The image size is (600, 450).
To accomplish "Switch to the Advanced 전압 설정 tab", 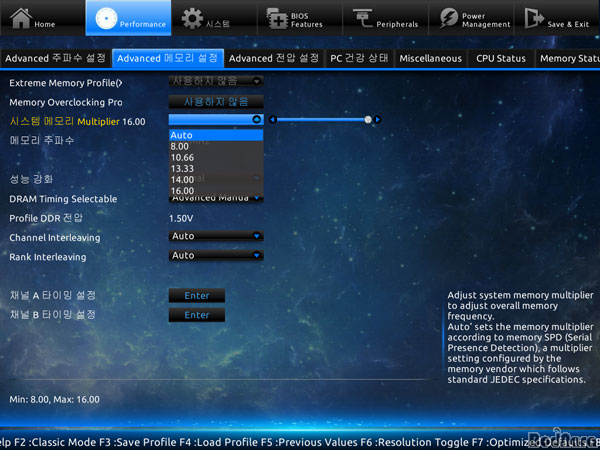I will pos(274,59).
